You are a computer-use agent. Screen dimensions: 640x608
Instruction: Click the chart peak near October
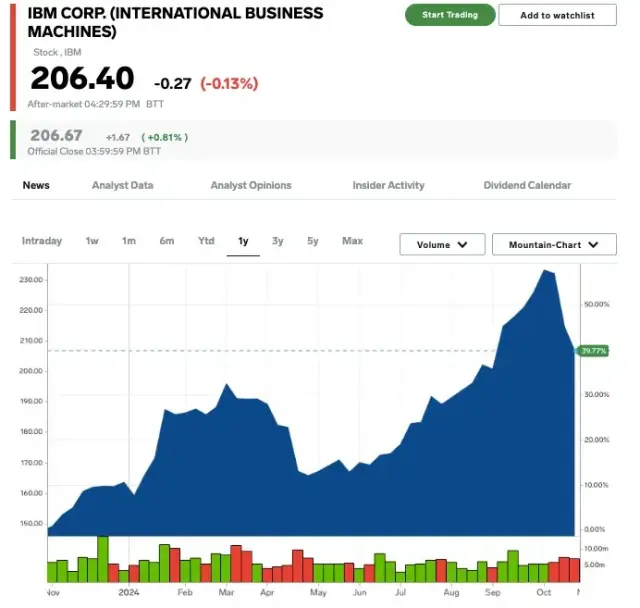(x=545, y=271)
